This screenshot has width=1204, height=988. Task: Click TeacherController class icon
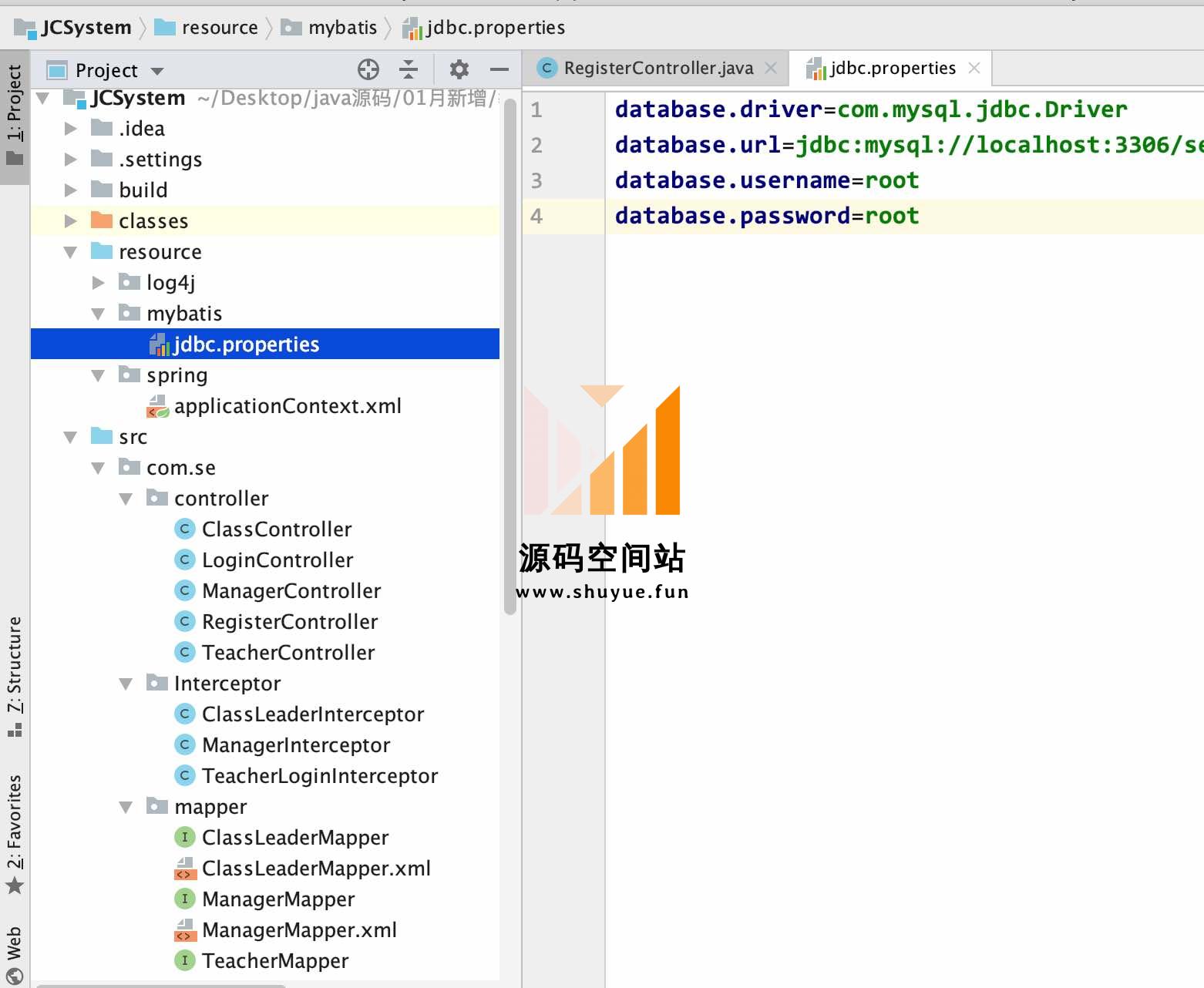184,652
